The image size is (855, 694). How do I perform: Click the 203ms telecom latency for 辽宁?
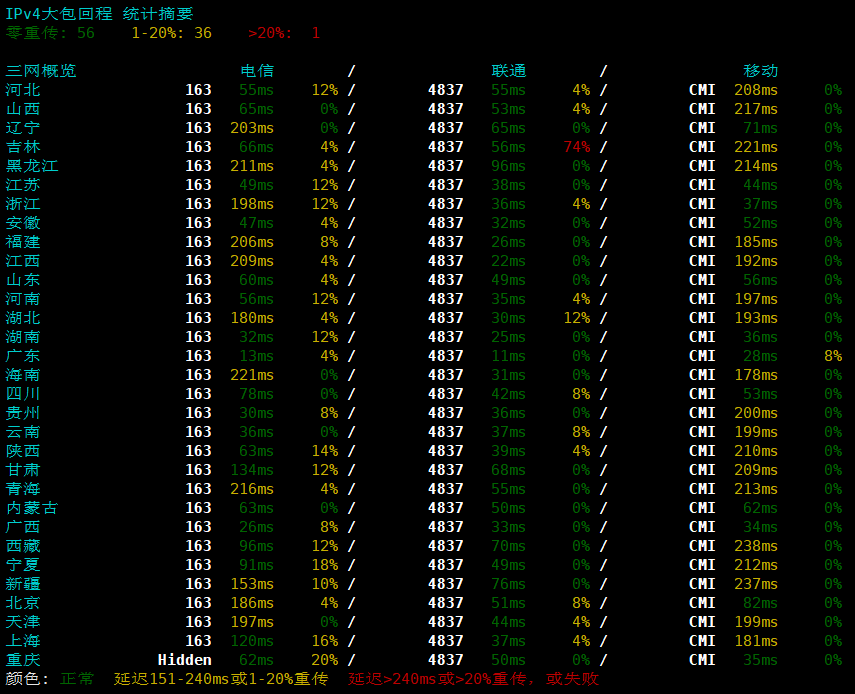pos(252,128)
